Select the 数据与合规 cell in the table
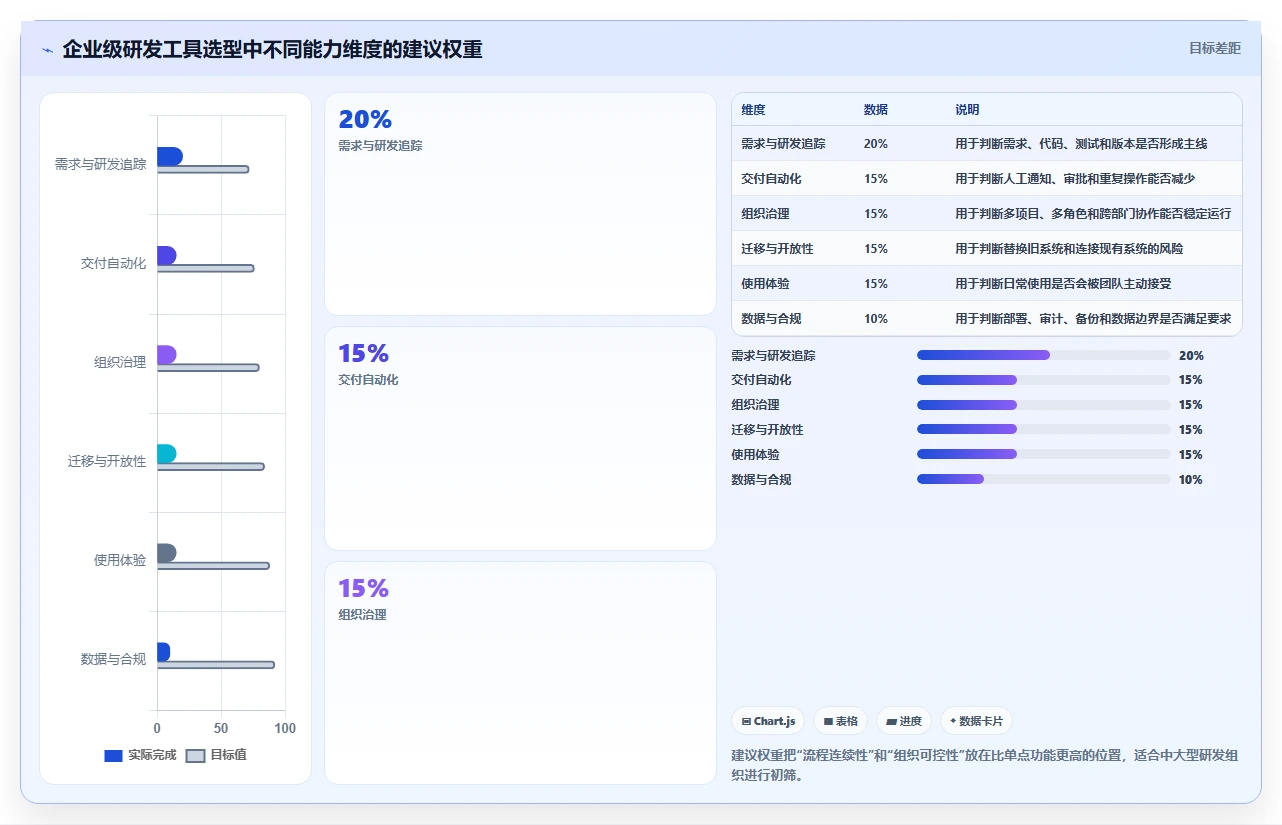 (x=771, y=319)
